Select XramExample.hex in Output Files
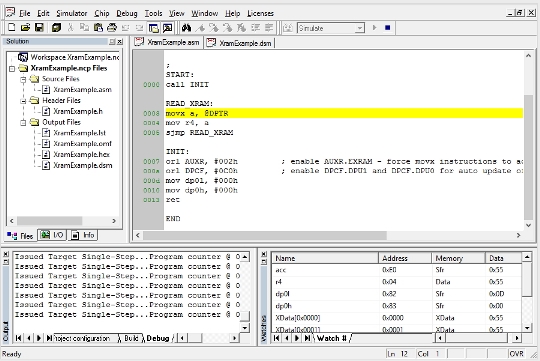This screenshot has width=540, height=361. click(x=81, y=154)
